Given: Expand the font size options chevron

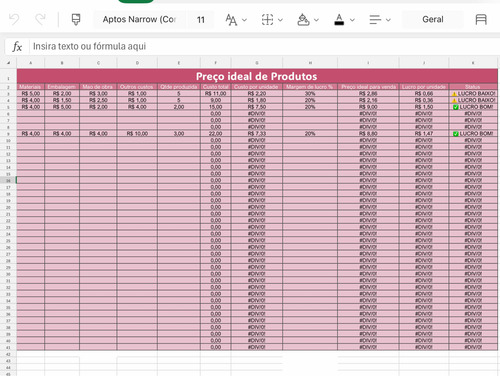Looking at the screenshot, I should (244, 20).
